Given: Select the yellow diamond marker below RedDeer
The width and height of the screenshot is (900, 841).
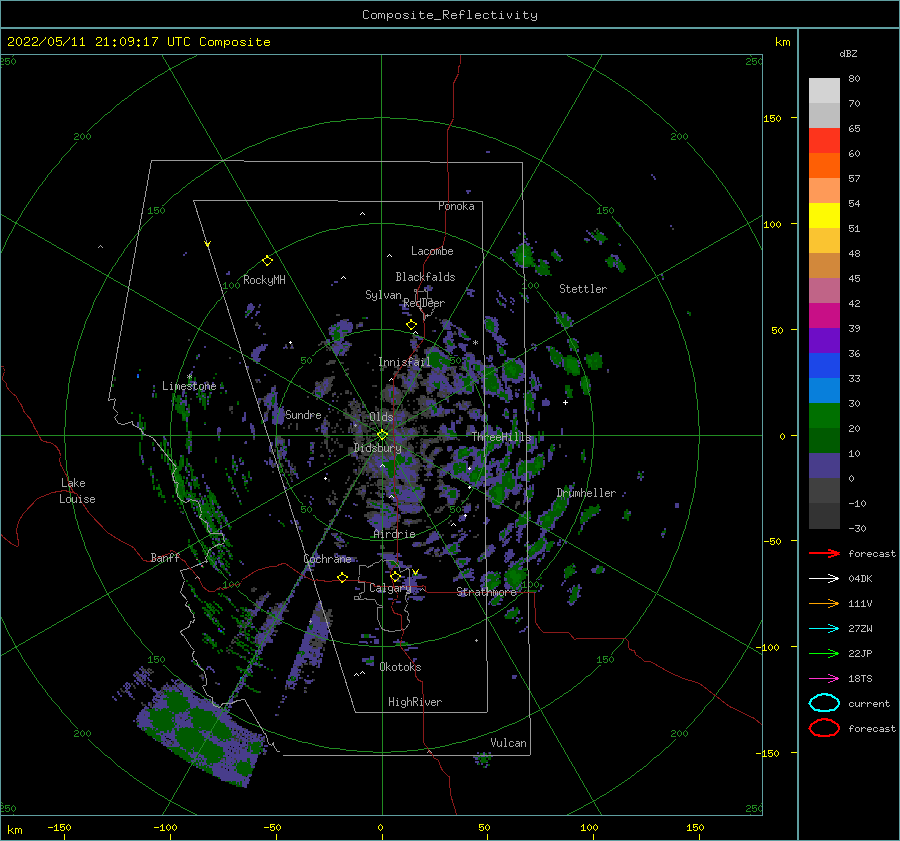Looking at the screenshot, I should 411,325.
